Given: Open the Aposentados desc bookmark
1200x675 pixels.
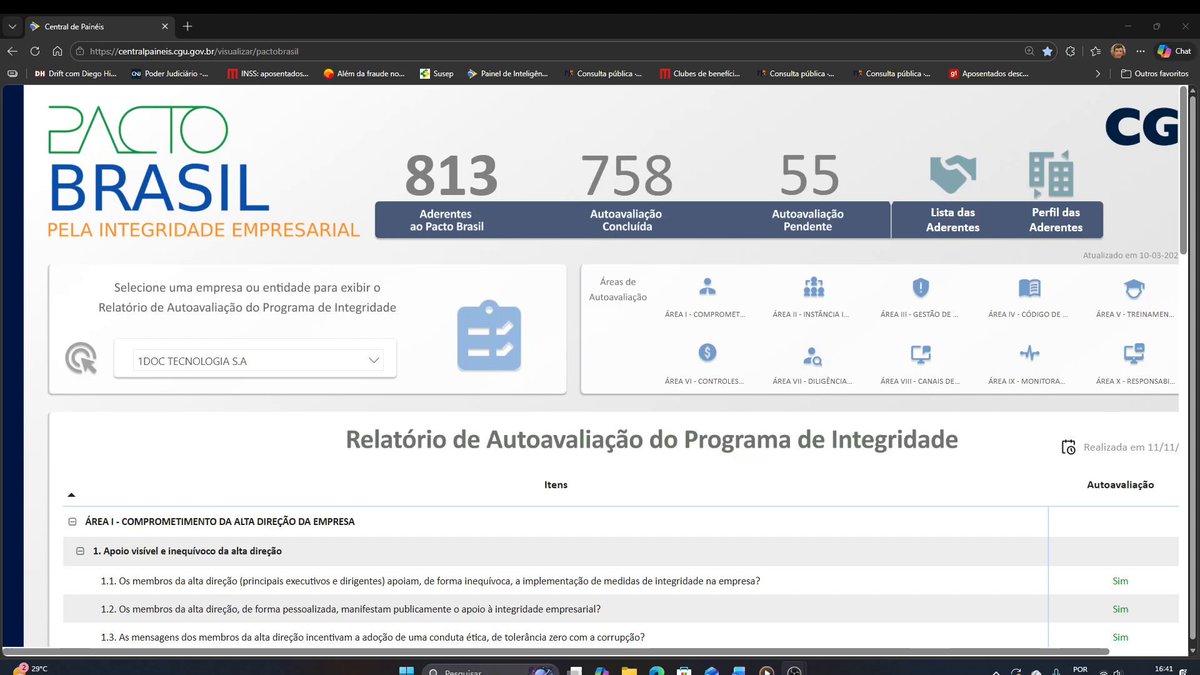Looking at the screenshot, I should tap(989, 73).
